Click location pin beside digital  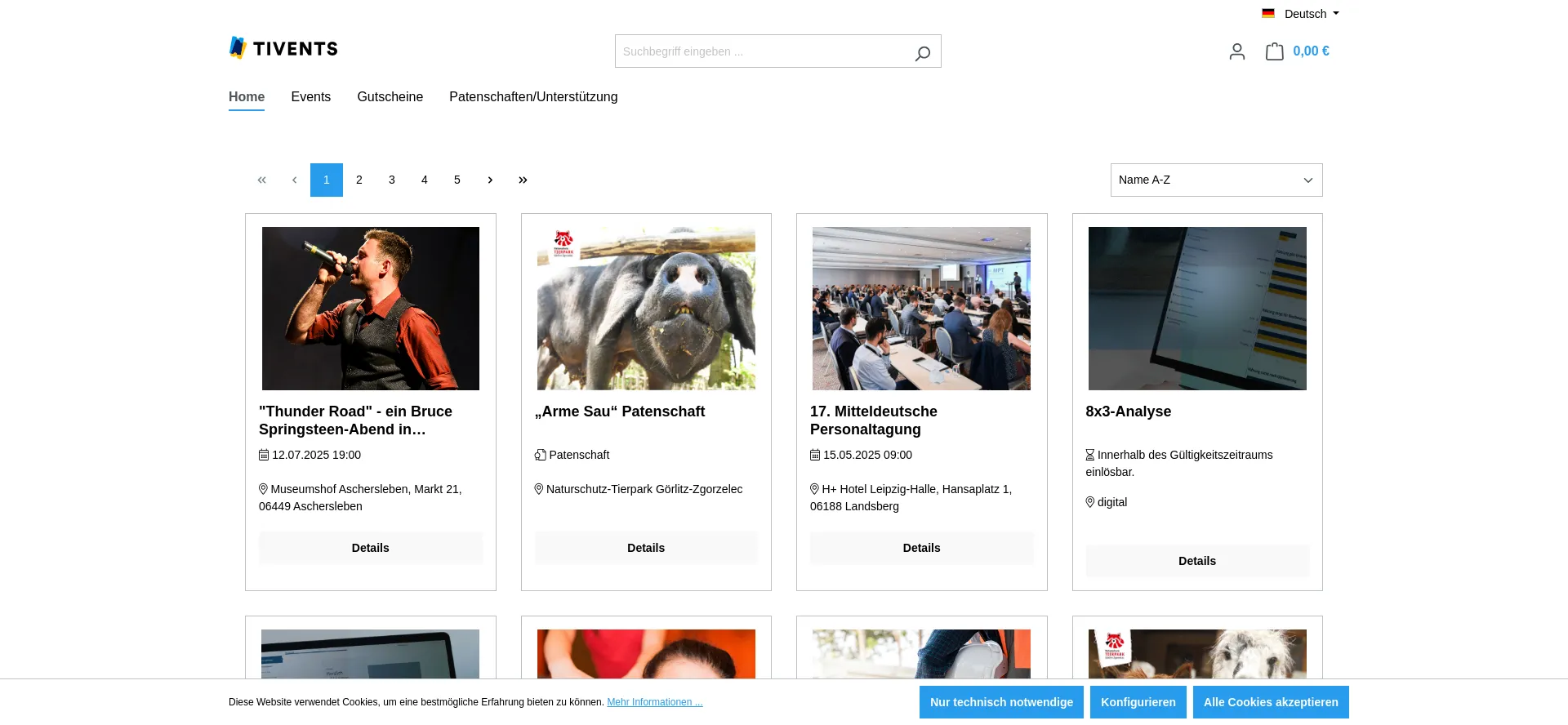click(1090, 502)
